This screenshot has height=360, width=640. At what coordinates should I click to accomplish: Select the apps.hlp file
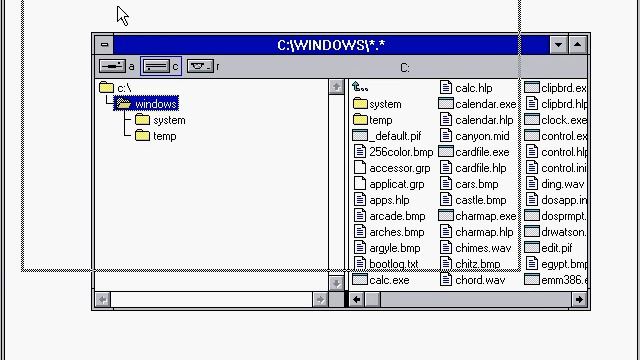[x=381, y=200]
